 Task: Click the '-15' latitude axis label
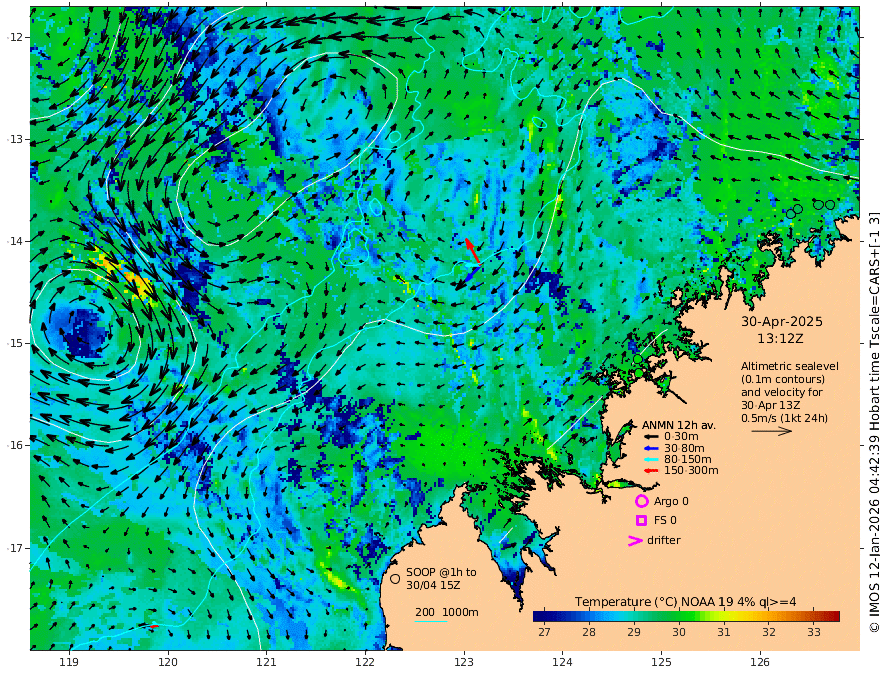coord(15,343)
